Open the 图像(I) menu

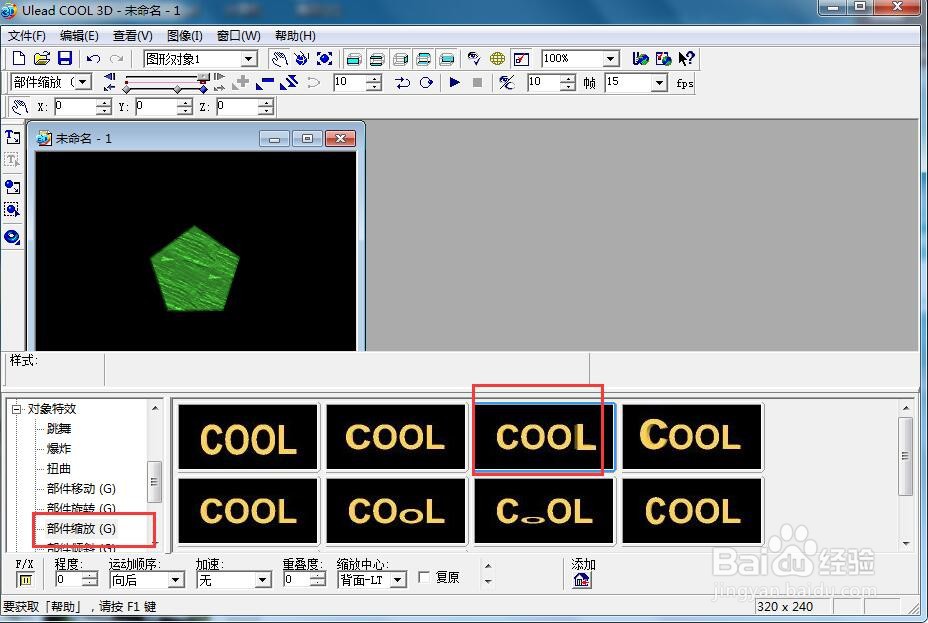pyautogui.click(x=185, y=35)
